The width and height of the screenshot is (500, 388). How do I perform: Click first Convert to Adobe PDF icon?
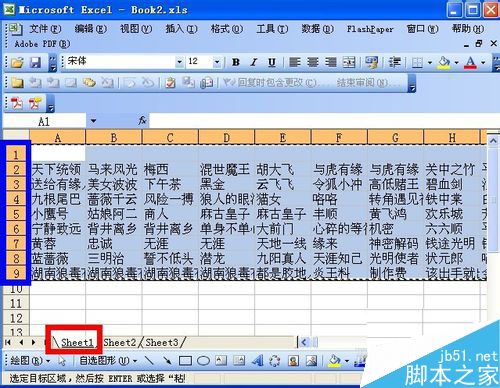pyautogui.click(x=17, y=104)
